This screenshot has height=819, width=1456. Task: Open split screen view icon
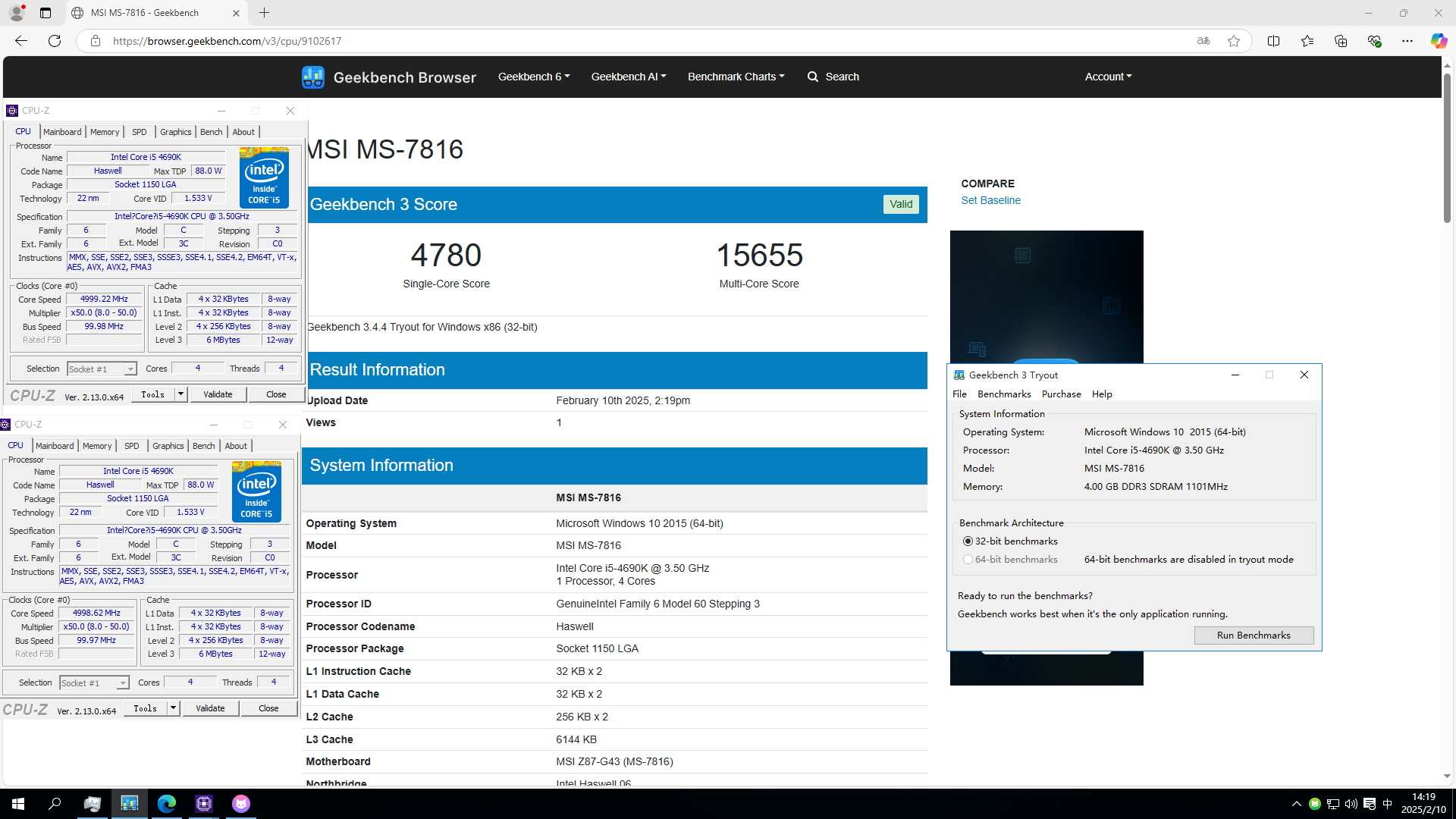pyautogui.click(x=1273, y=41)
